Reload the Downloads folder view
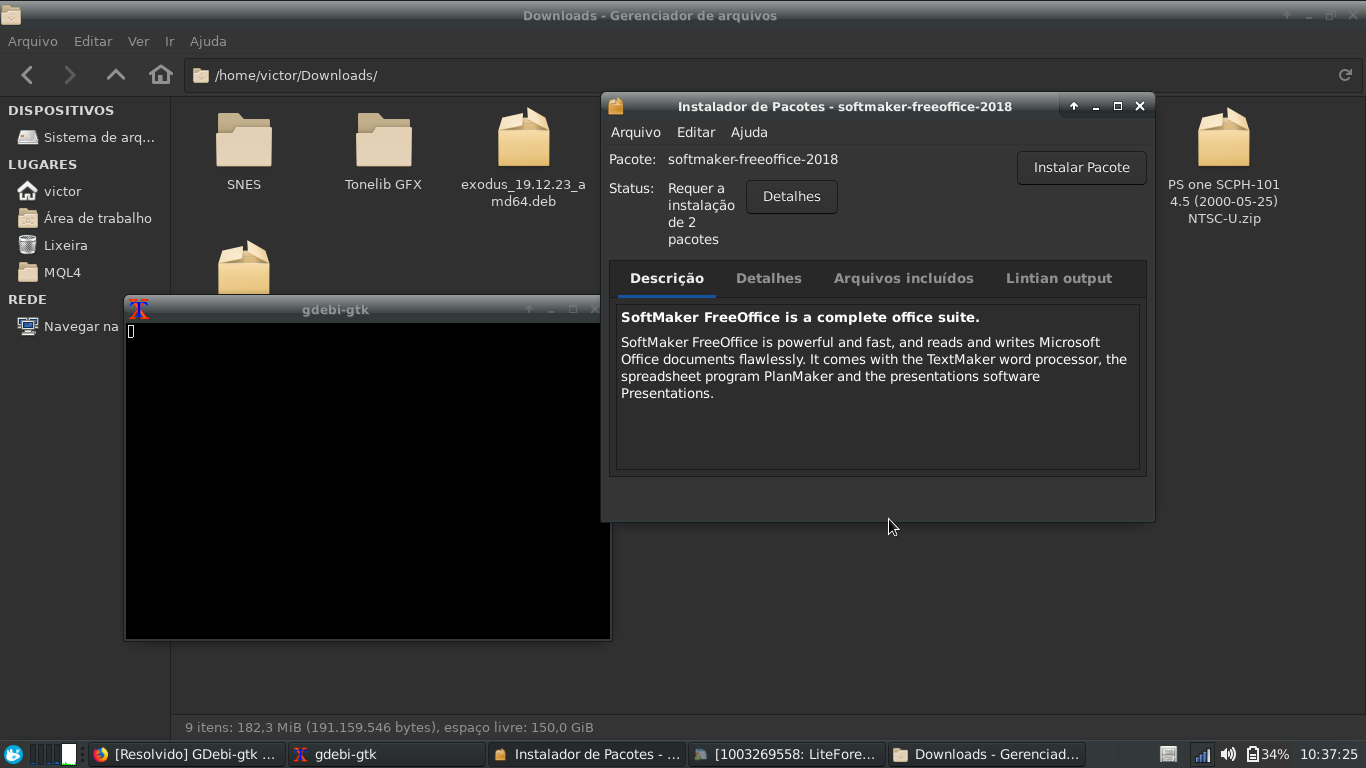1366x768 pixels. pyautogui.click(x=1345, y=75)
